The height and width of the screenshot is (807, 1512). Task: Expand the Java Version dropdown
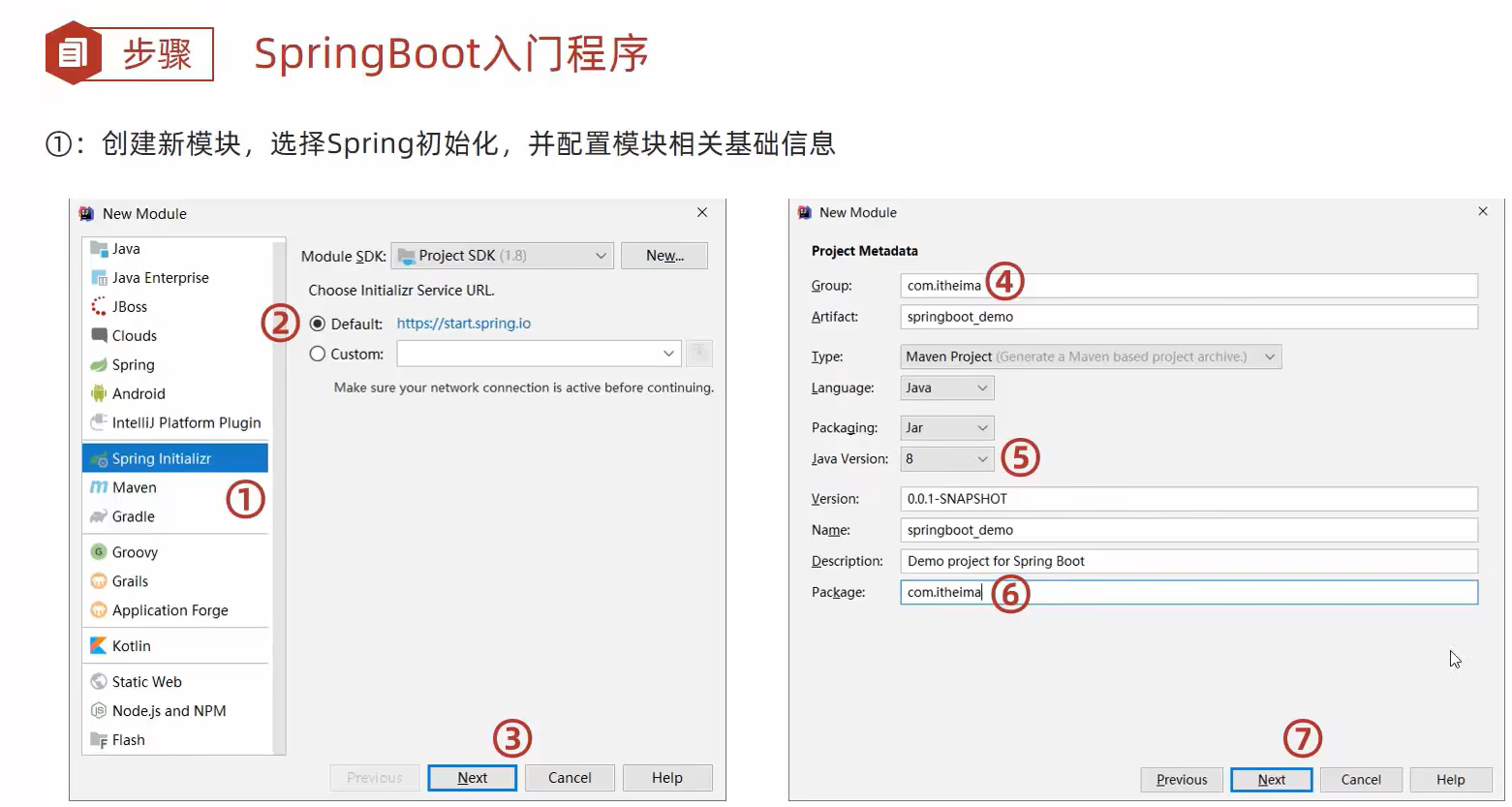coord(946,458)
